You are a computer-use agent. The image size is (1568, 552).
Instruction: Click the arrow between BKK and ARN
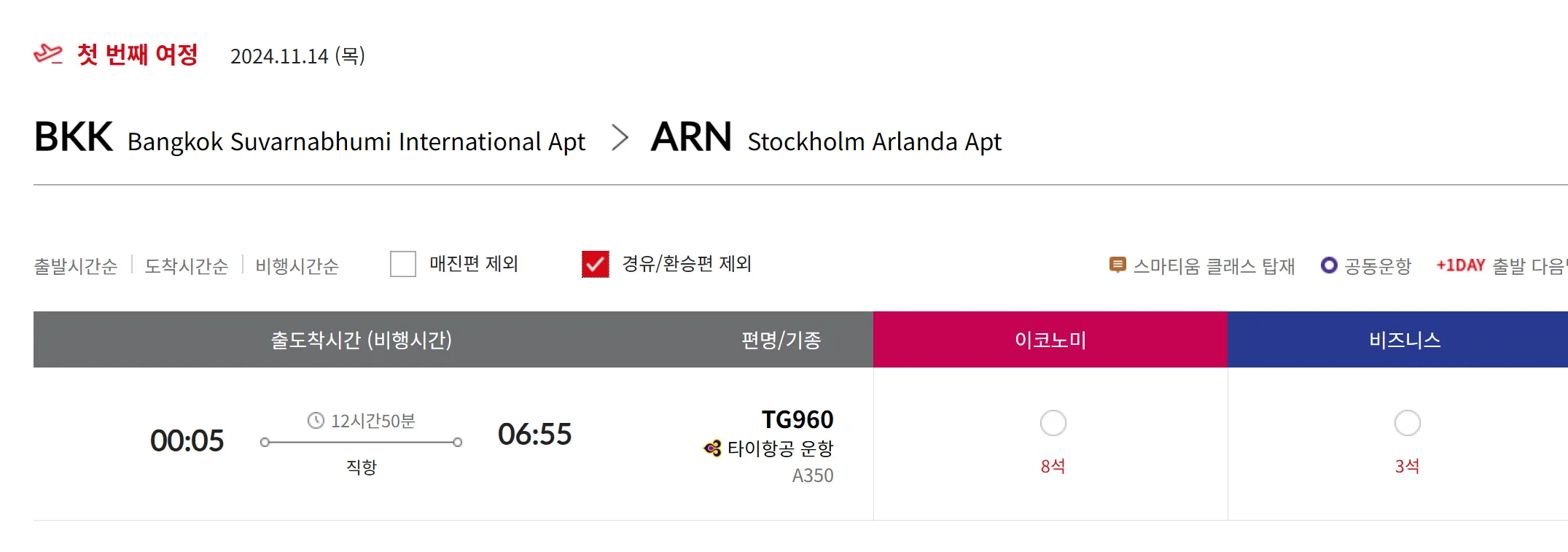(x=620, y=138)
